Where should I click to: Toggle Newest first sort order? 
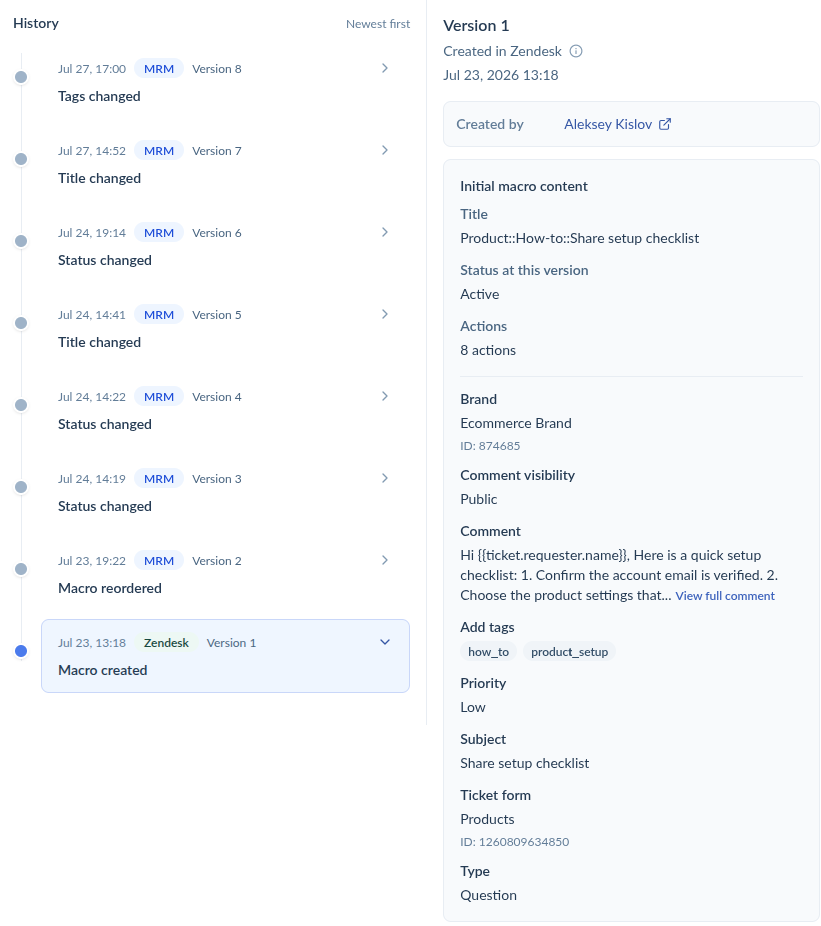[377, 24]
